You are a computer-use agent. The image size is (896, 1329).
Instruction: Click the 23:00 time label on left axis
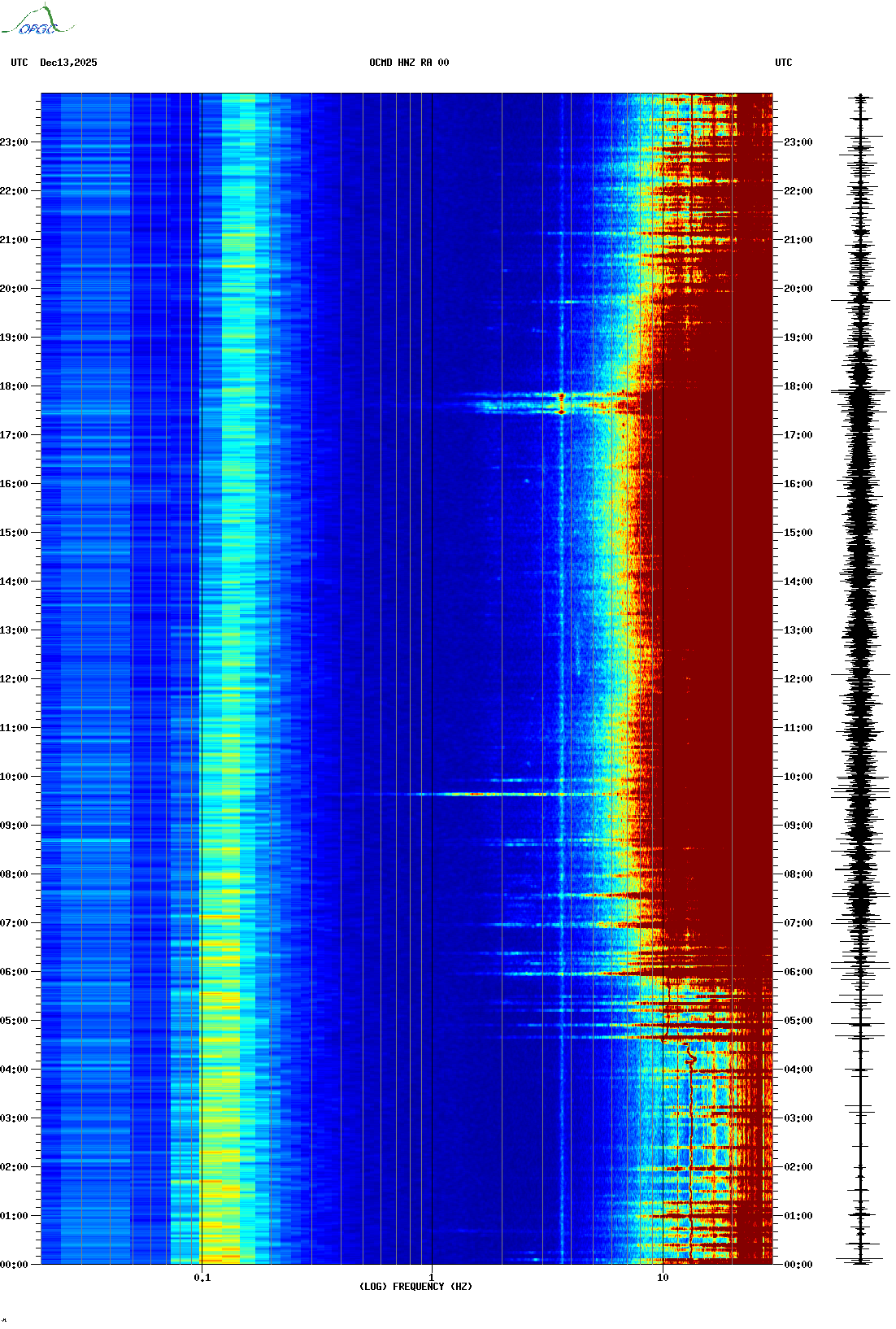14,142
